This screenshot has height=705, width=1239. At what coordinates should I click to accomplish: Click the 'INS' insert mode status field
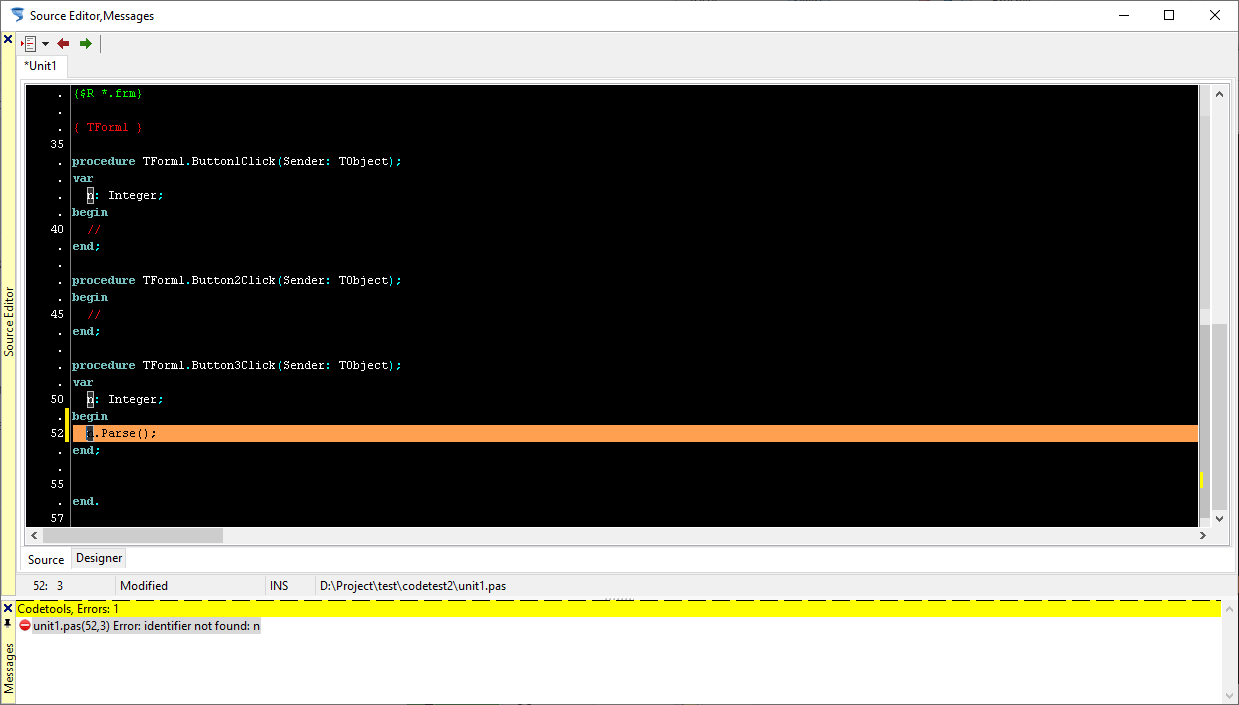click(x=279, y=586)
